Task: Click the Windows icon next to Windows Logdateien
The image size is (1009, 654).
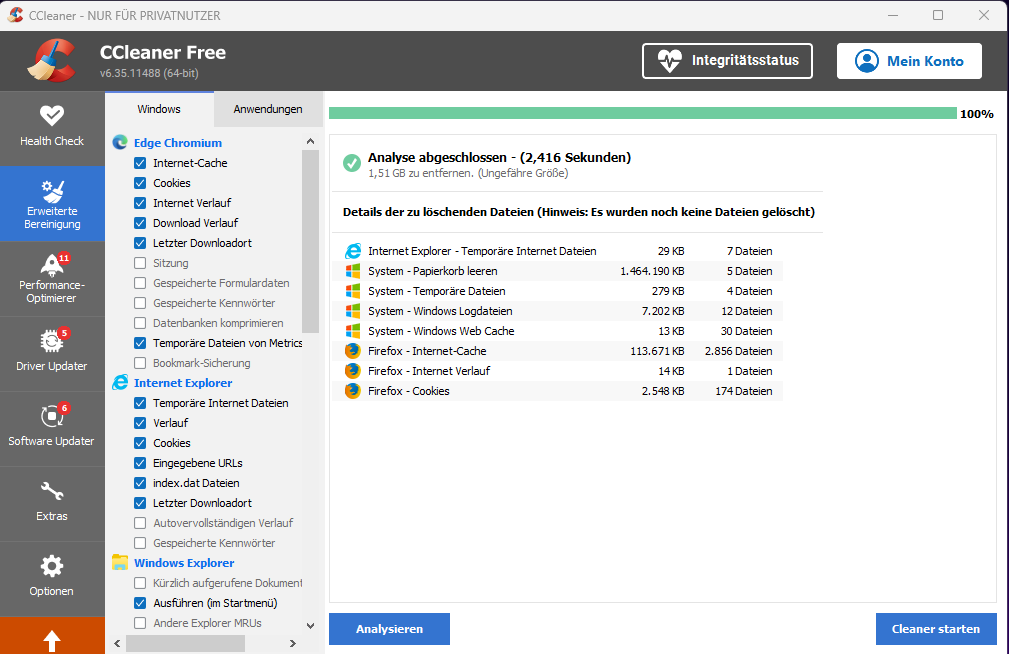Action: [353, 311]
